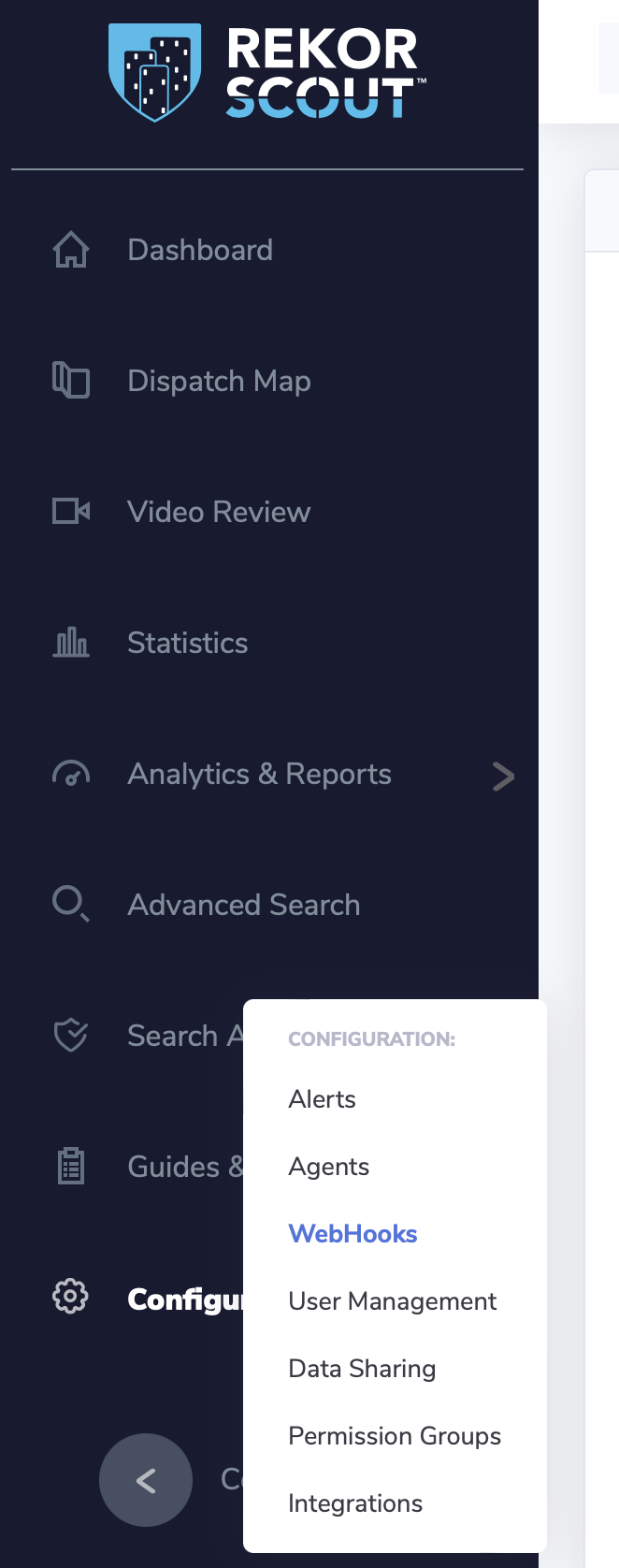Open the Dashboard page

click(200, 249)
